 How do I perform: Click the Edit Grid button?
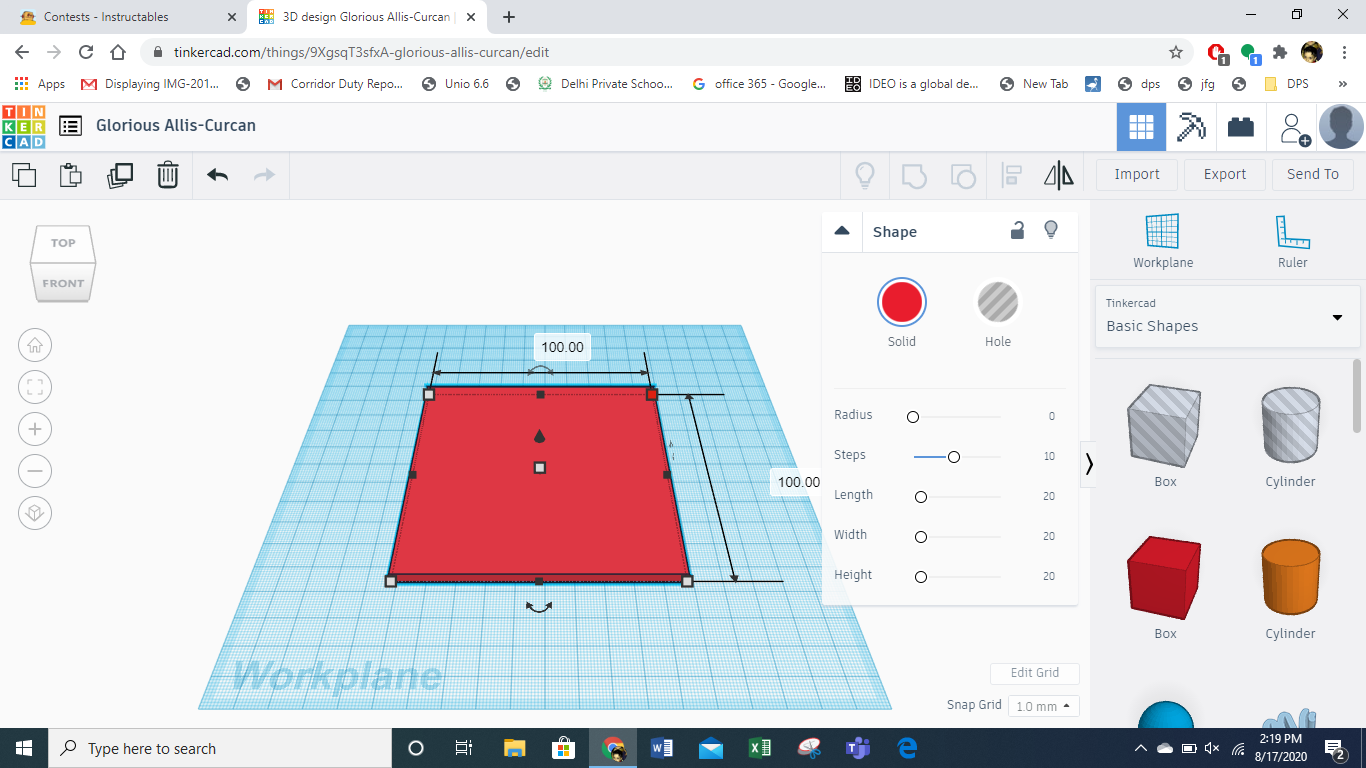[1035, 673]
